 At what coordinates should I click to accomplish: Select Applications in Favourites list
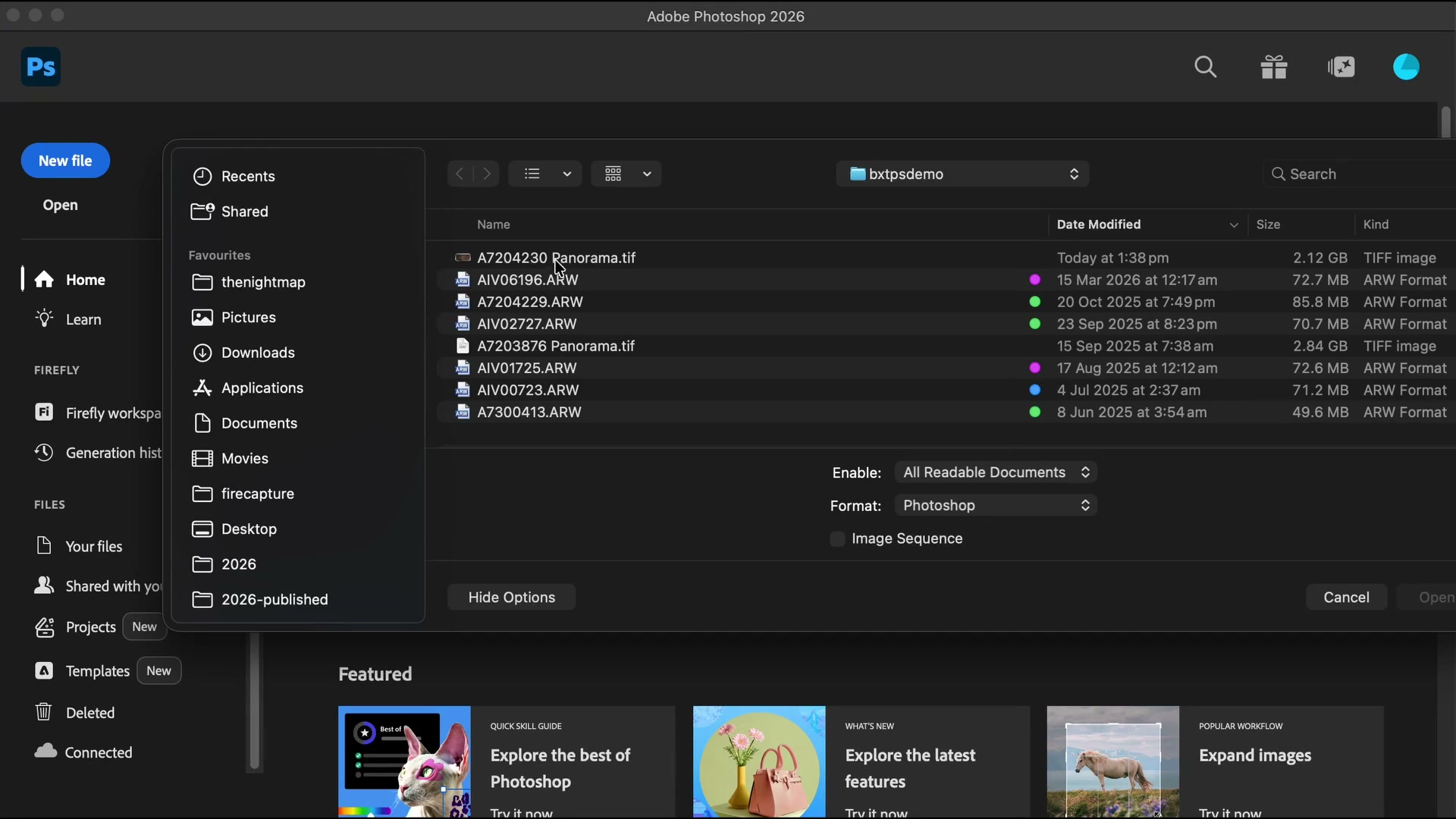click(x=248, y=388)
